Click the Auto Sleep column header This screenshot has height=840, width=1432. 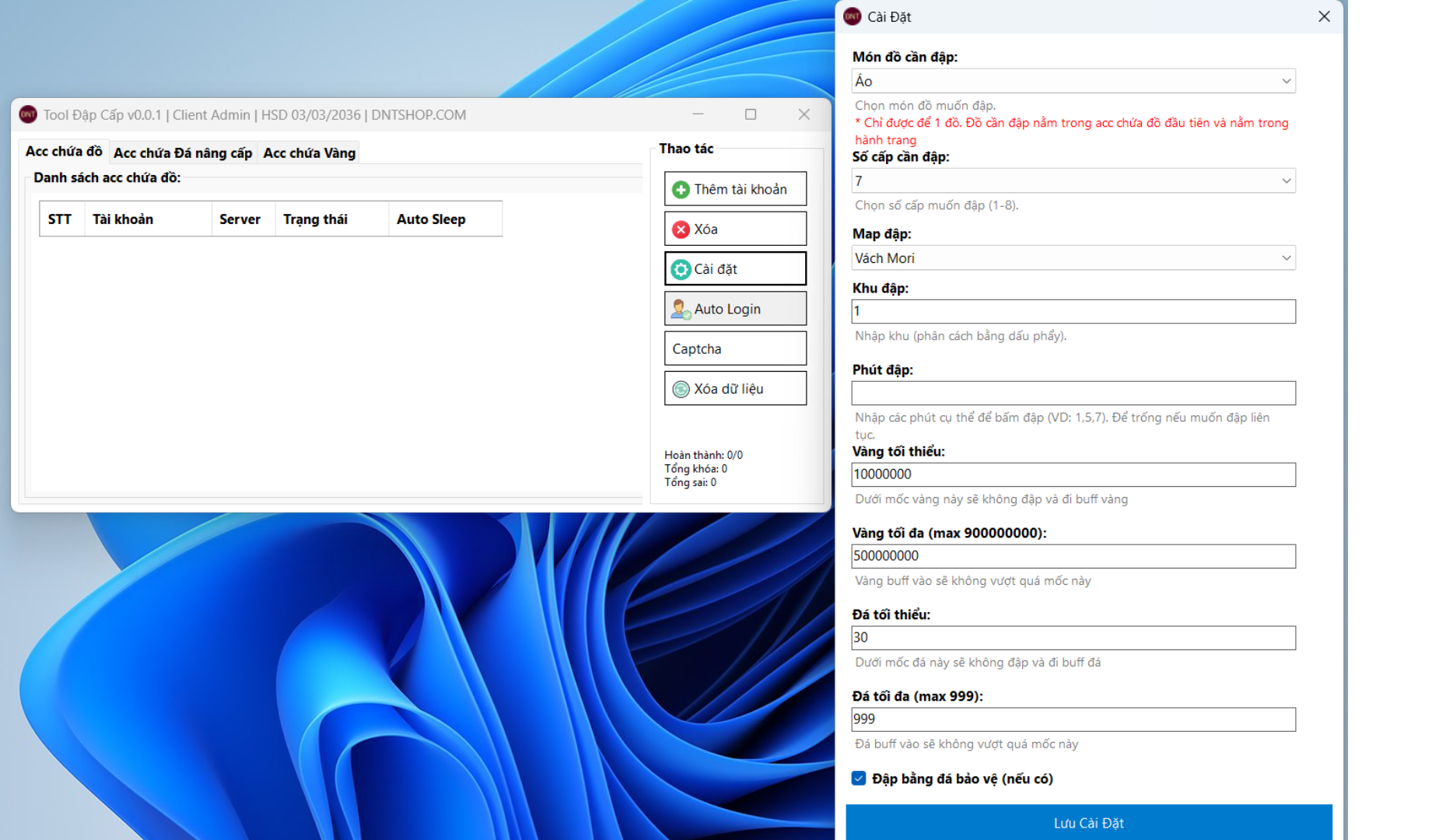click(x=431, y=219)
